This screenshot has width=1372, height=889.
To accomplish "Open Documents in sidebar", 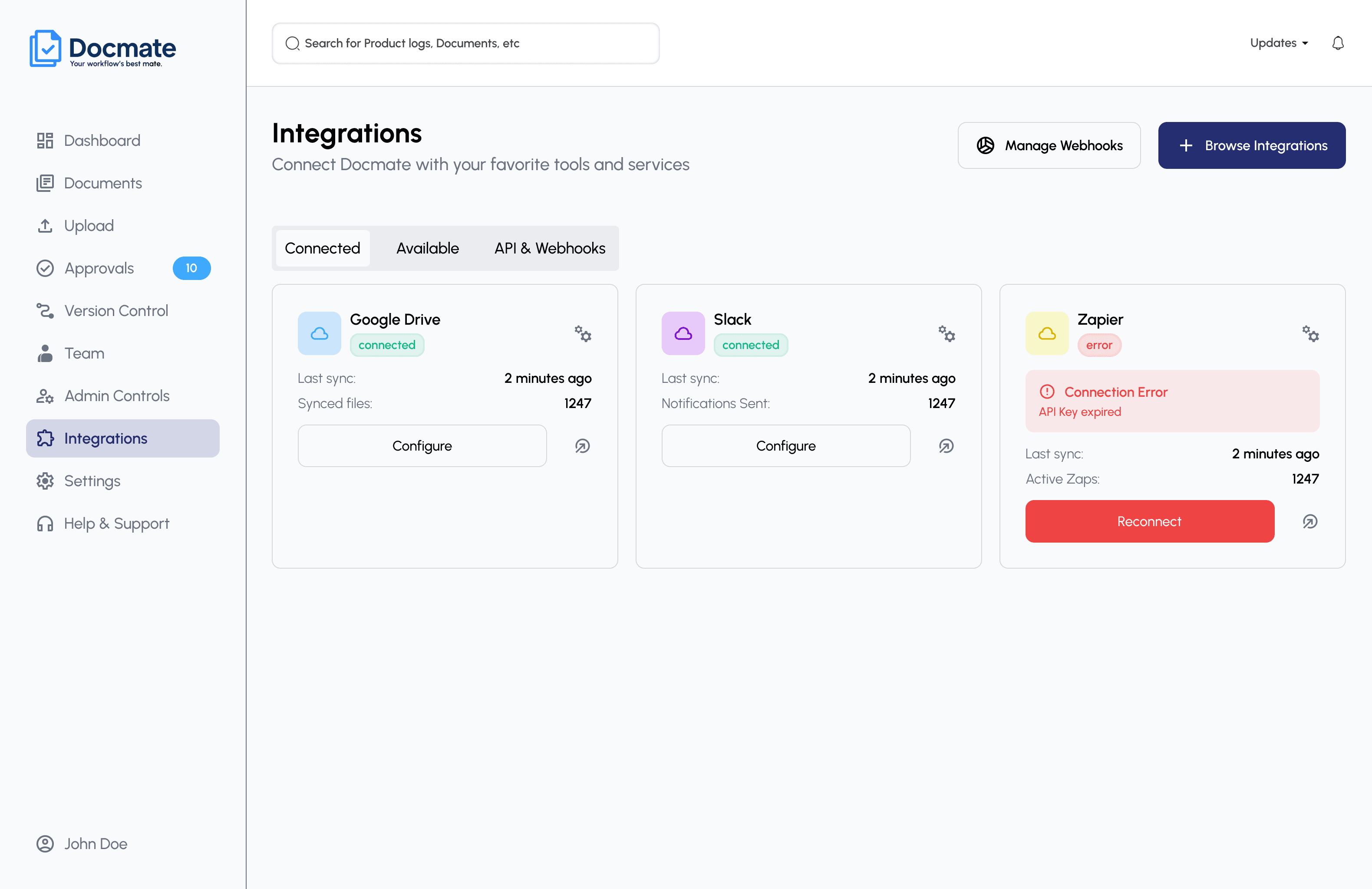I will coord(123,183).
